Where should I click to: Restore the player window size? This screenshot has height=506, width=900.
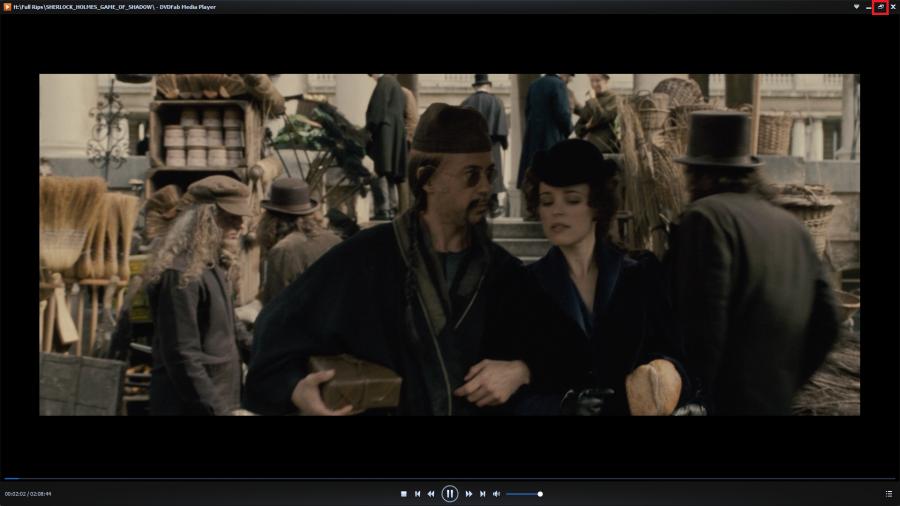880,7
